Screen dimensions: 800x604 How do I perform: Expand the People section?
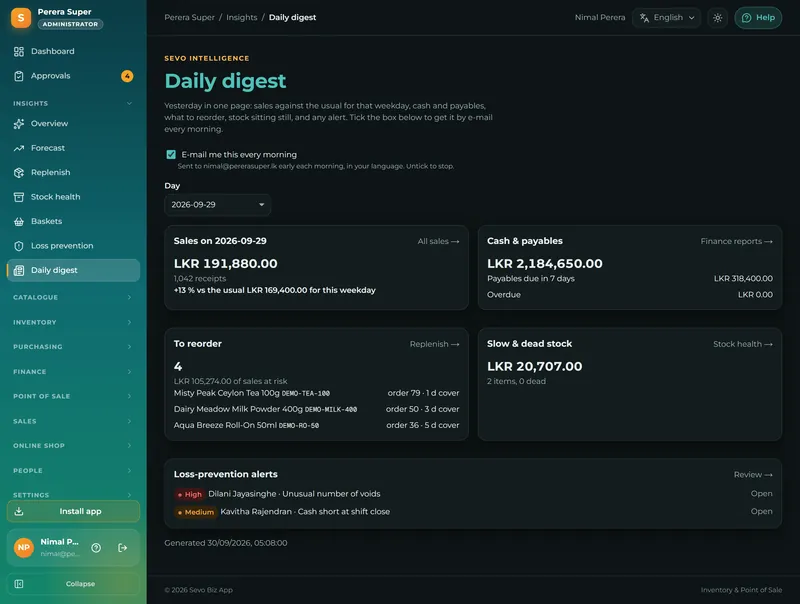coord(73,471)
